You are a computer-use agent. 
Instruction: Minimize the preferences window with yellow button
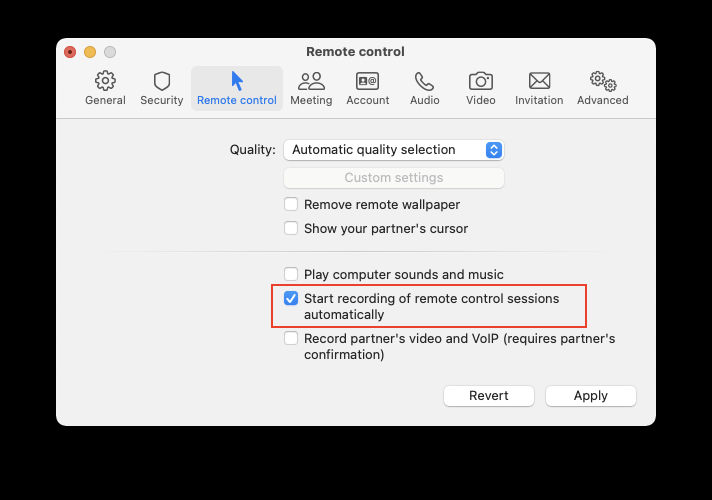point(90,52)
